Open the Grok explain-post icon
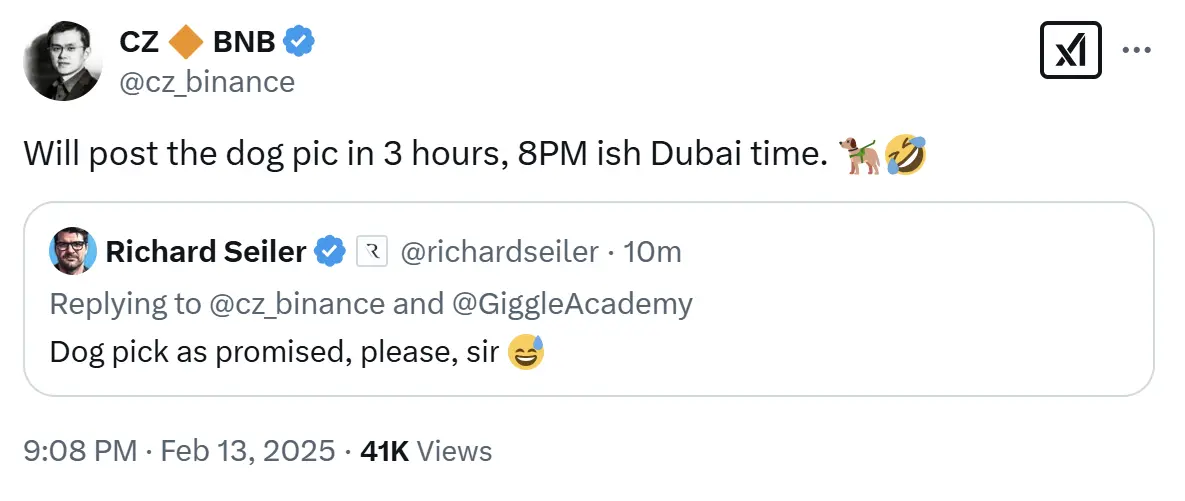The width and height of the screenshot is (1185, 501). pyautogui.click(x=1071, y=50)
